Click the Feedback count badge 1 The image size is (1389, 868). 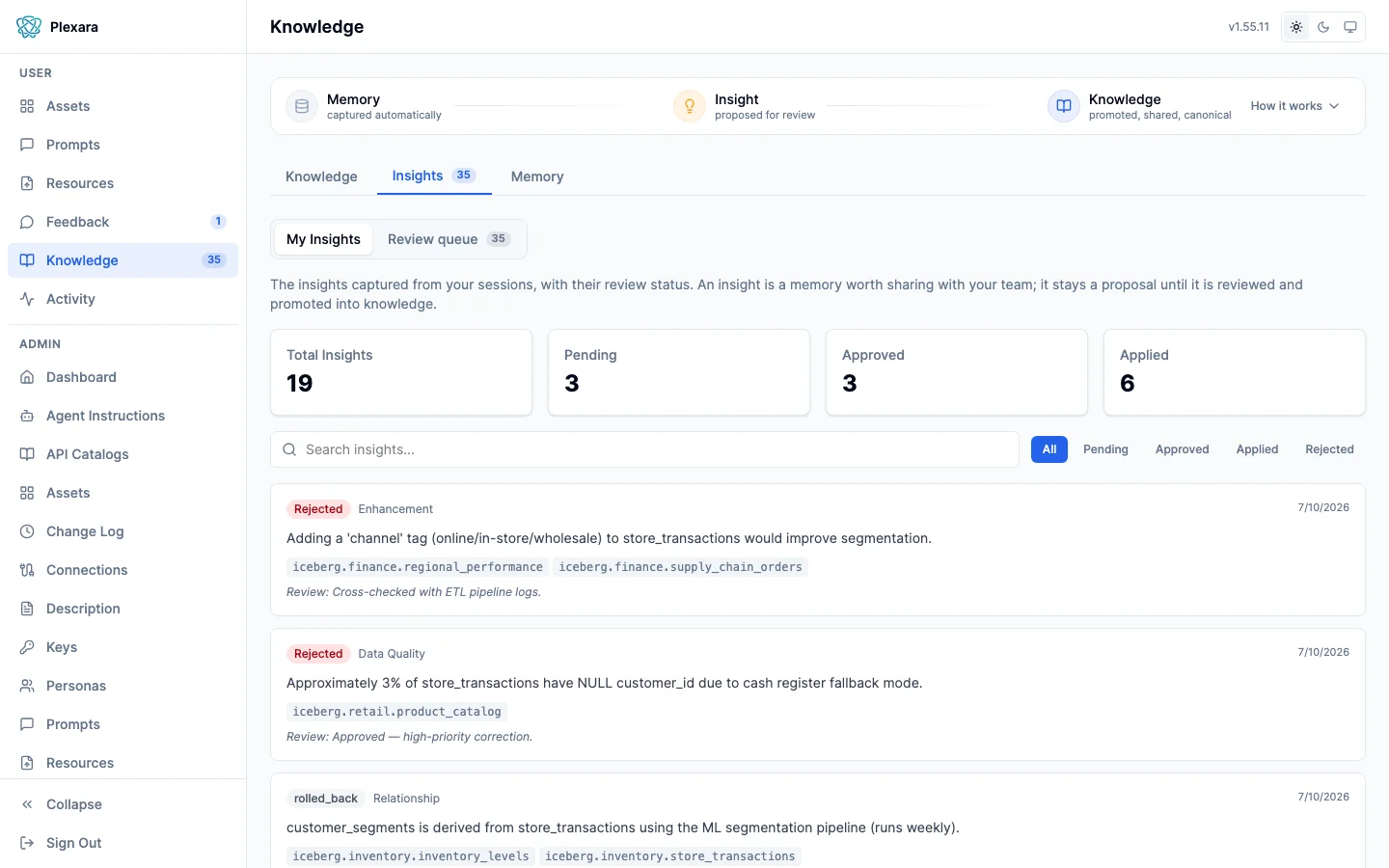[x=219, y=222]
